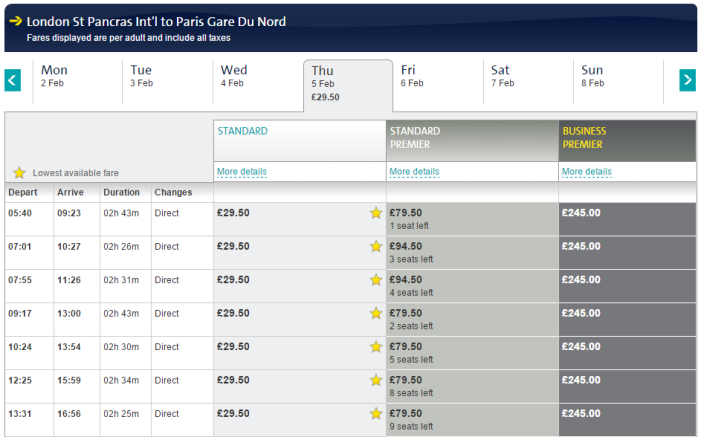This screenshot has width=702, height=437.
Task: Click the lowest fare star for 07:55 train
Action: pyautogui.click(x=376, y=280)
